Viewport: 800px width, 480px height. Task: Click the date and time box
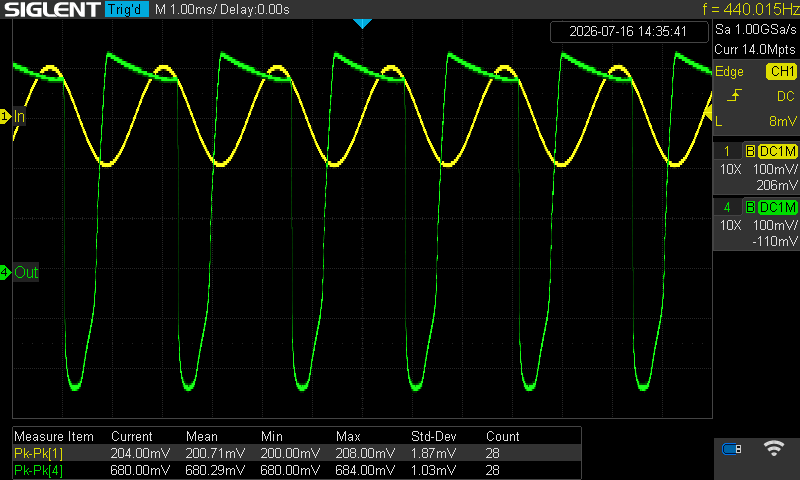[x=629, y=32]
